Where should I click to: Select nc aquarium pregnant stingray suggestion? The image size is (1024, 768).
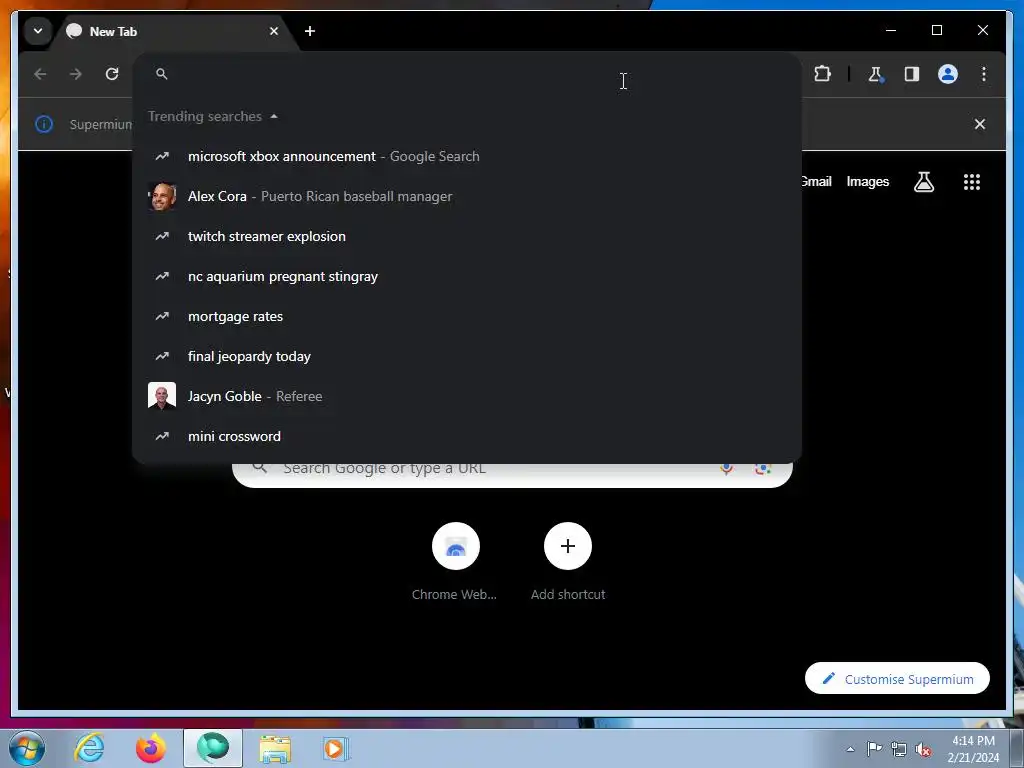click(x=467, y=276)
